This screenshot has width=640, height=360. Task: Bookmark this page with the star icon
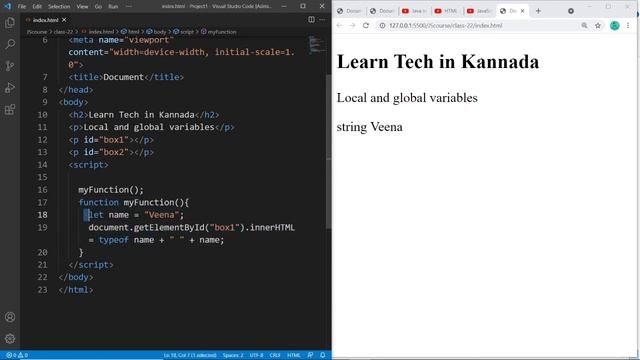tap(598, 25)
